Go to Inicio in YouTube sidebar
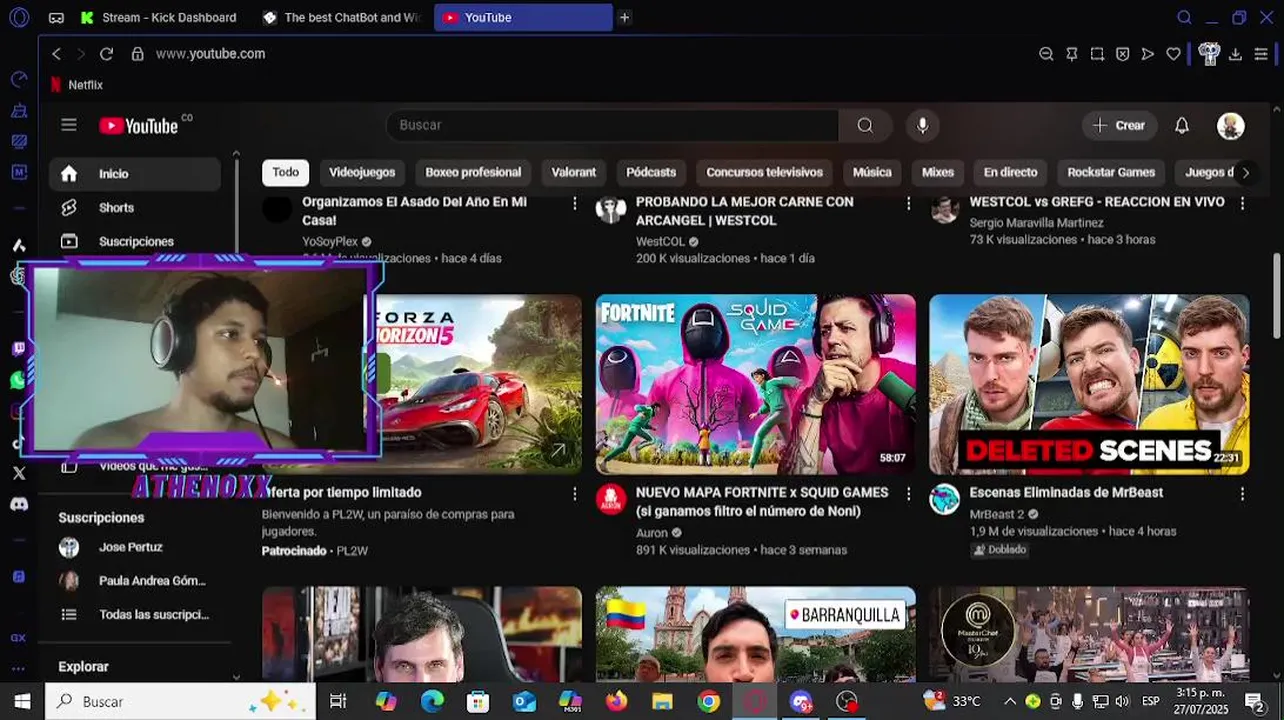Viewport: 1284px width, 720px height. pos(135,174)
